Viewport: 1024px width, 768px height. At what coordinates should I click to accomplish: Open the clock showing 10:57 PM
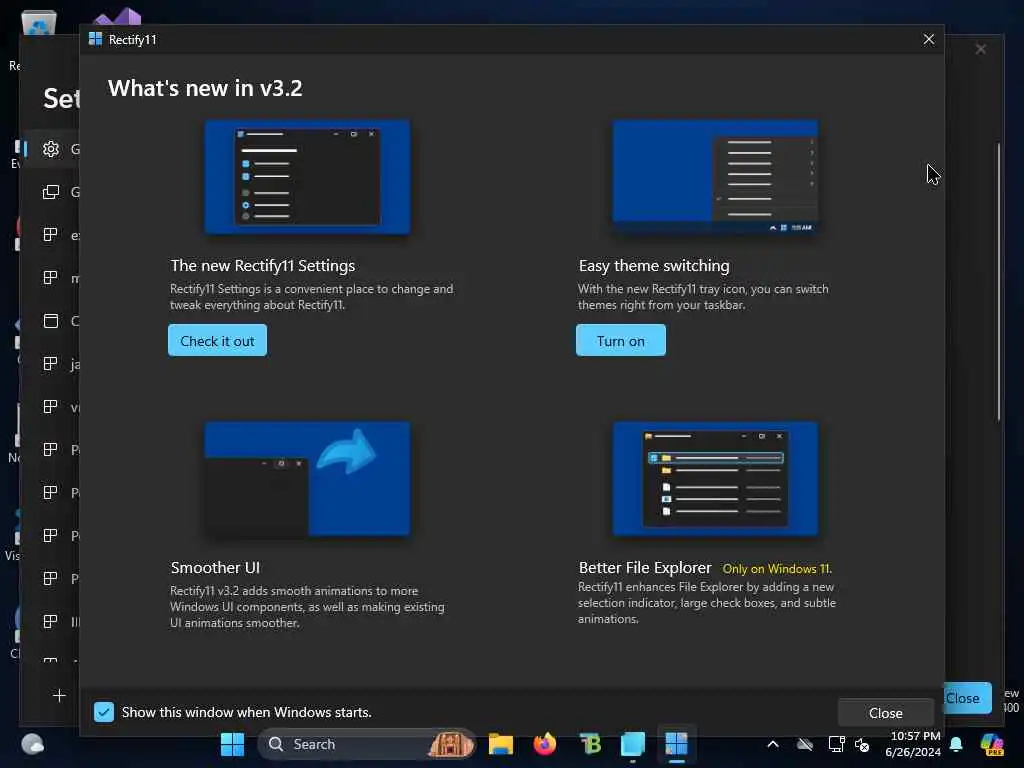(x=914, y=744)
